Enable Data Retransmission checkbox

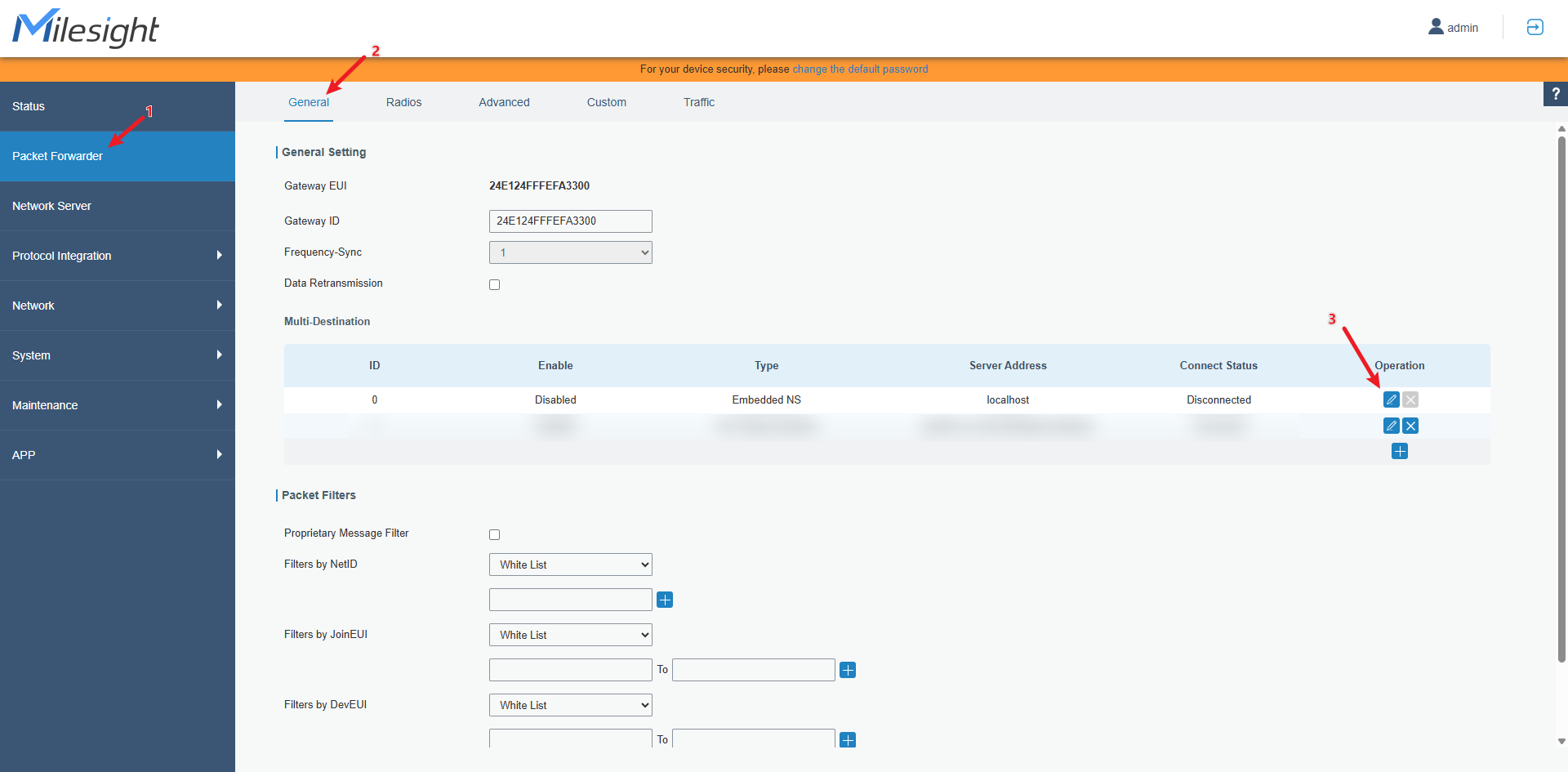click(x=494, y=284)
